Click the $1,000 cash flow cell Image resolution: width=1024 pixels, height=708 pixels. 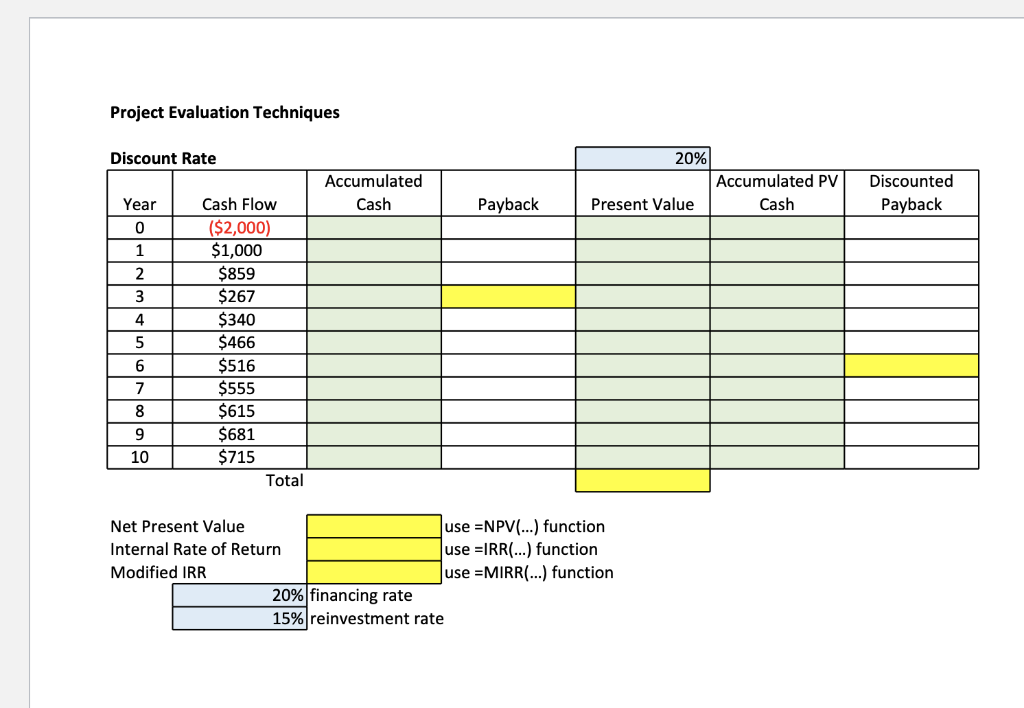coord(240,251)
